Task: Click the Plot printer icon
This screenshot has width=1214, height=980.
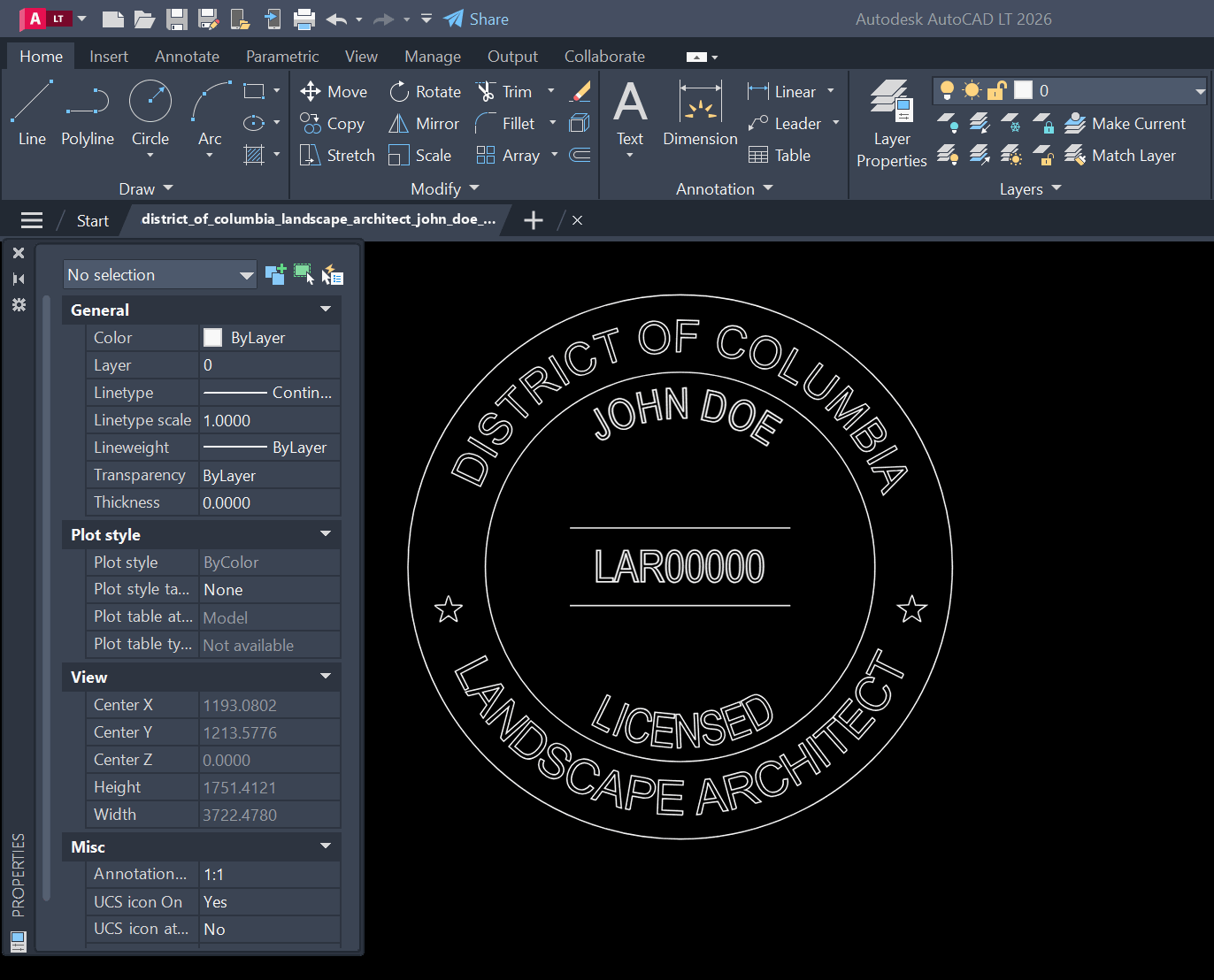Action: [304, 19]
